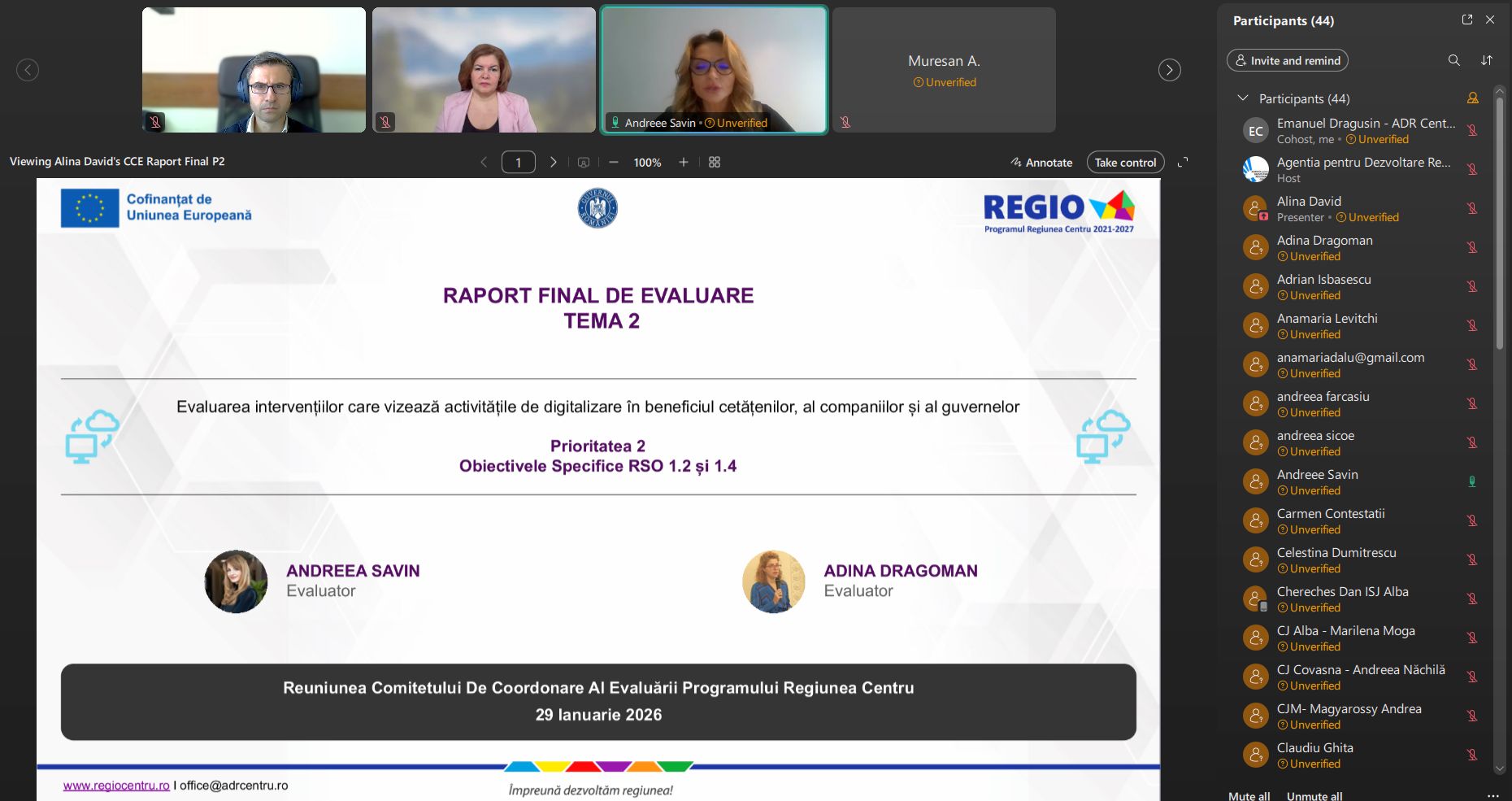Open the thumbnail grid view of slides
This screenshot has width=1512, height=801.
(715, 163)
